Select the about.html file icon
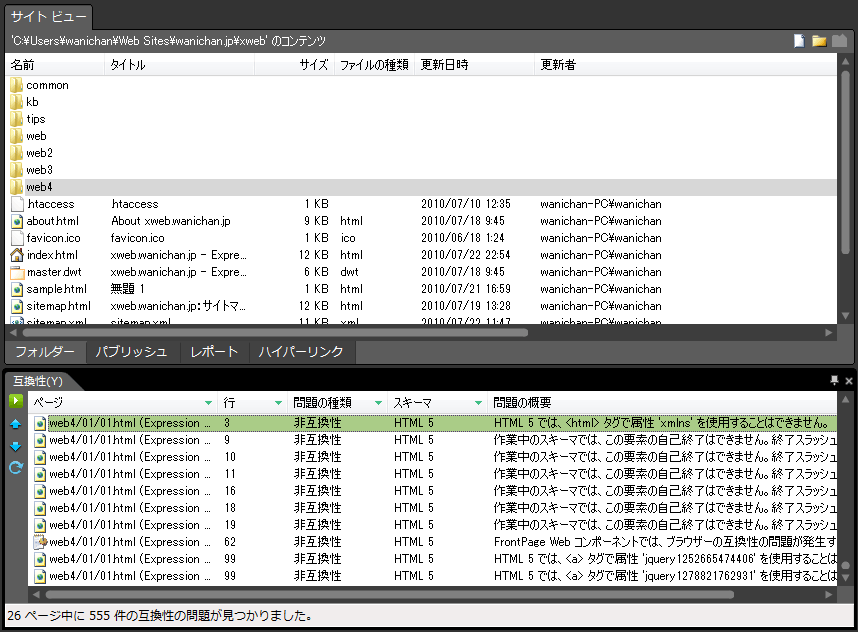This screenshot has height=632, width=858. click(x=17, y=221)
